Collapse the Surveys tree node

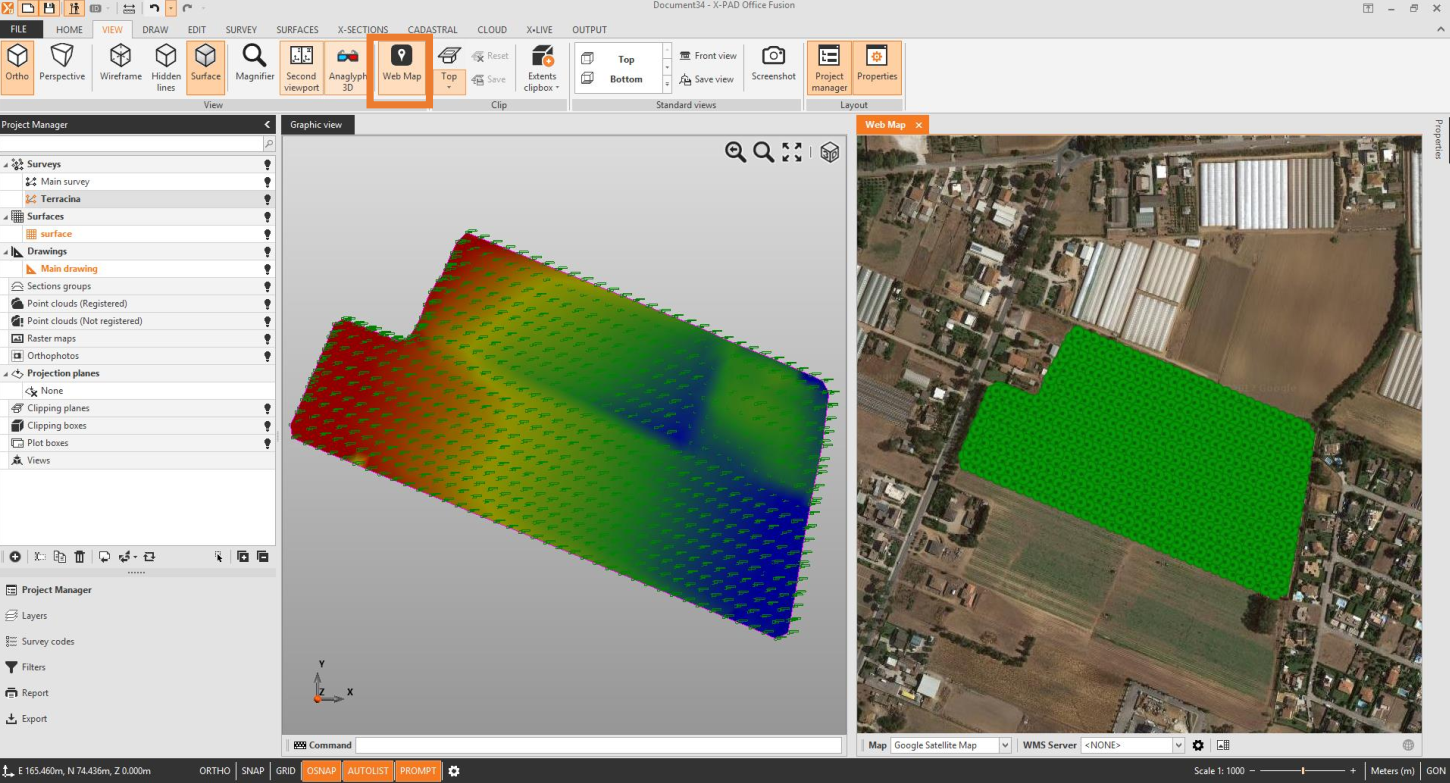[x=6, y=165]
